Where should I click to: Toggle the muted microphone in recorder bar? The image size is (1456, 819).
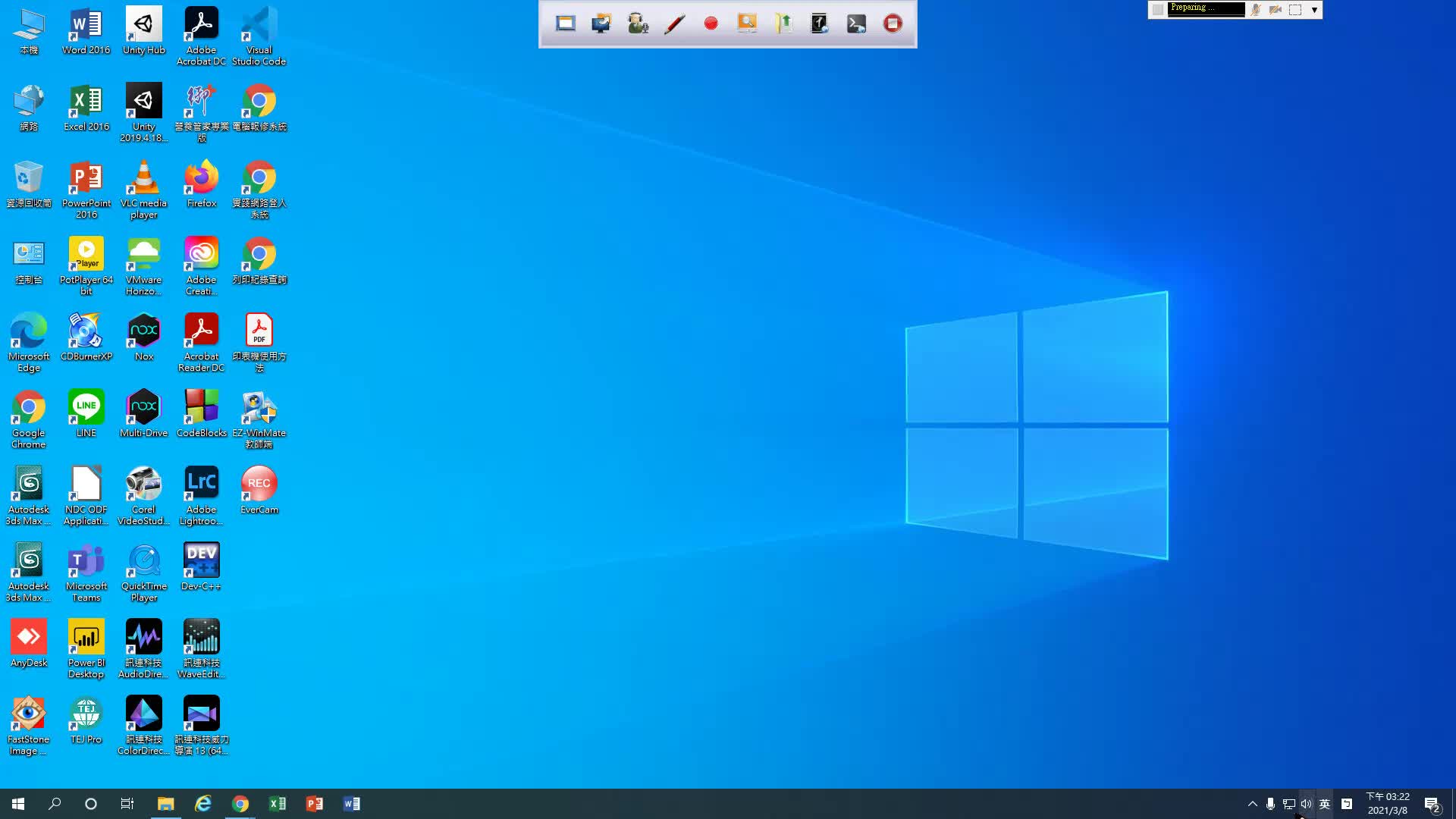pos(1257,10)
